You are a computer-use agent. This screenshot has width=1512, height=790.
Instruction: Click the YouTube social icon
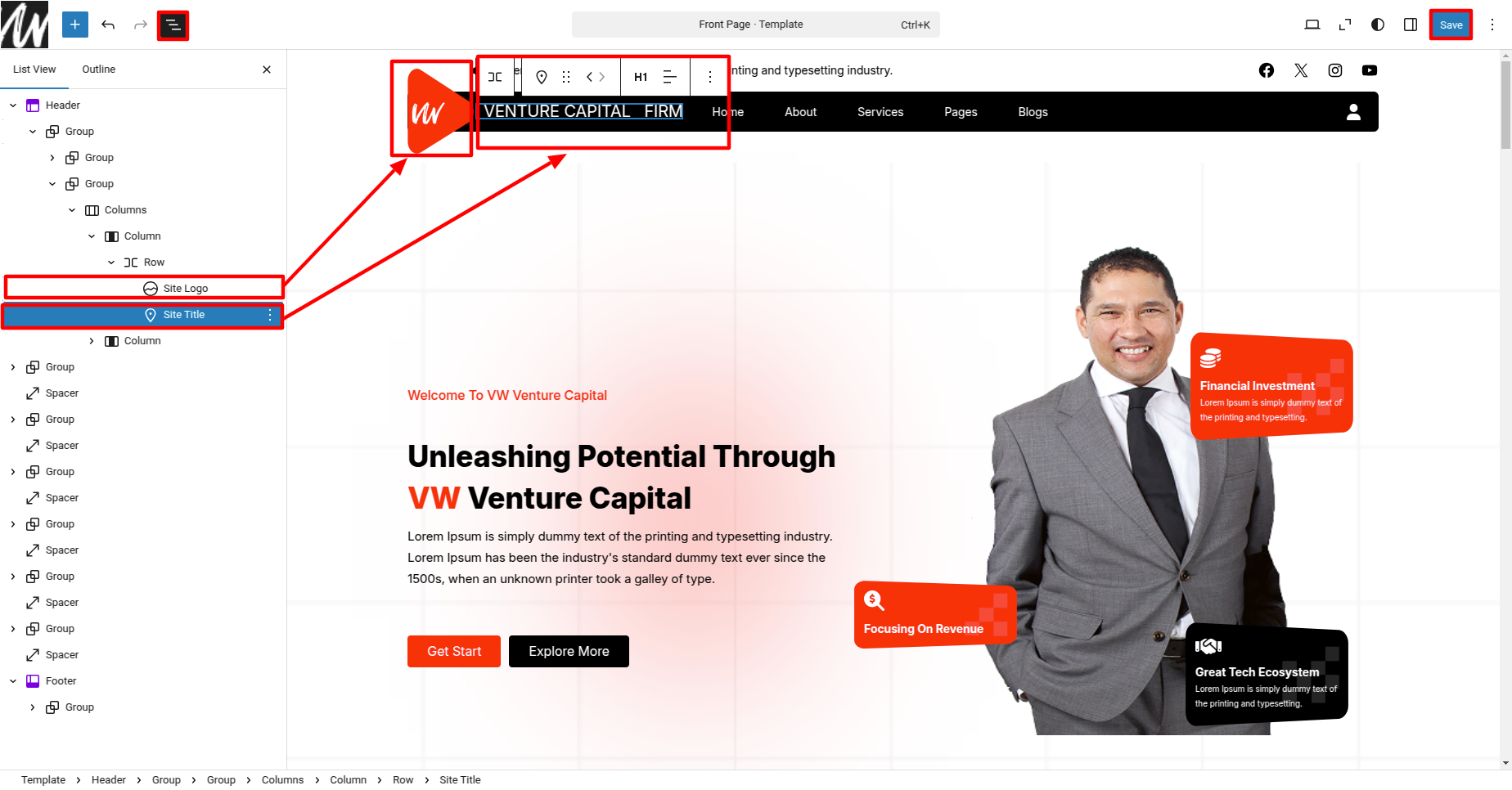(1370, 70)
